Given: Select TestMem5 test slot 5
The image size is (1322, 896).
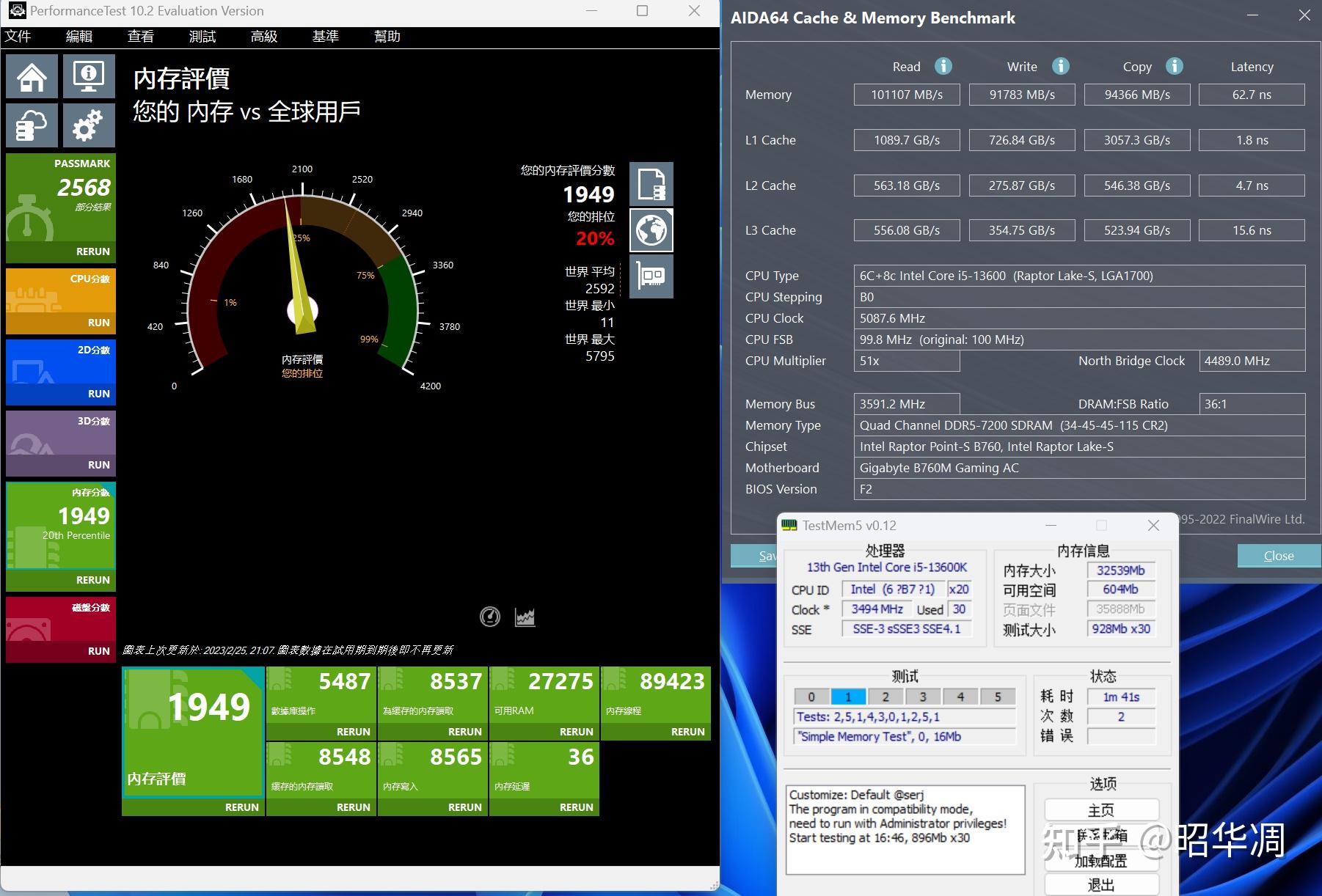Looking at the screenshot, I should coord(998,697).
